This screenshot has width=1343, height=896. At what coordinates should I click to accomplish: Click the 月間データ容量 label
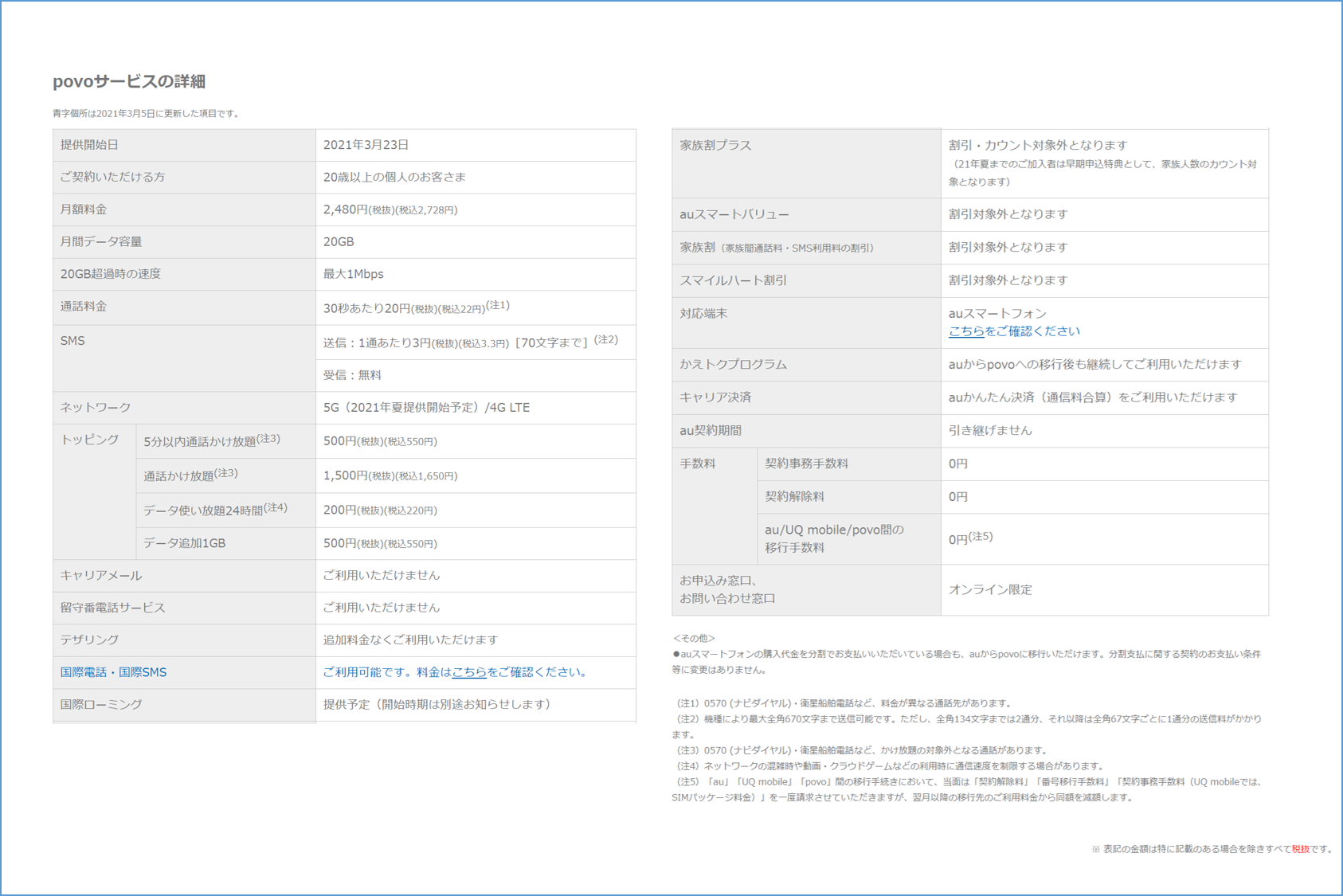[x=101, y=241]
